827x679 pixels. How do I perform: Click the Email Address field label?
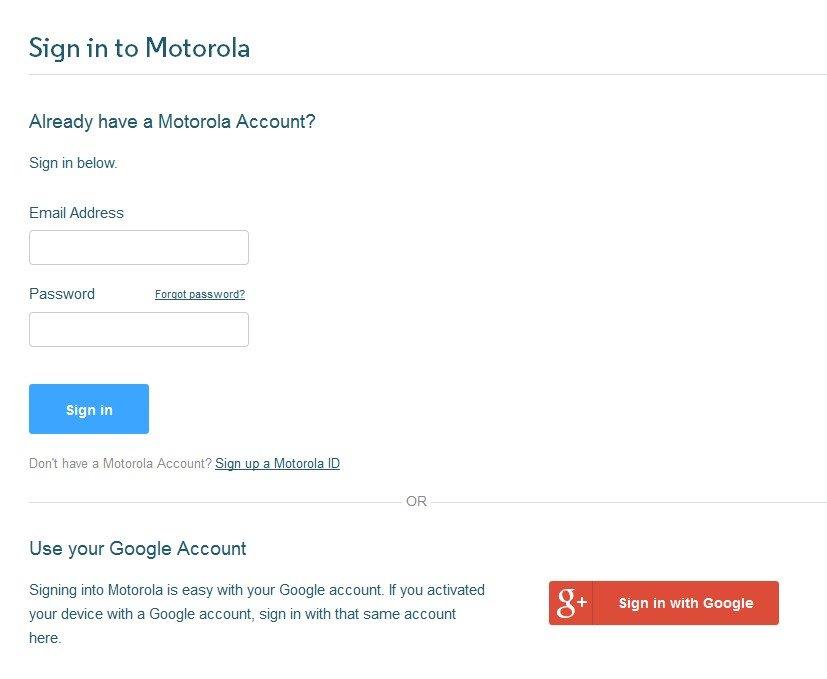click(x=76, y=213)
